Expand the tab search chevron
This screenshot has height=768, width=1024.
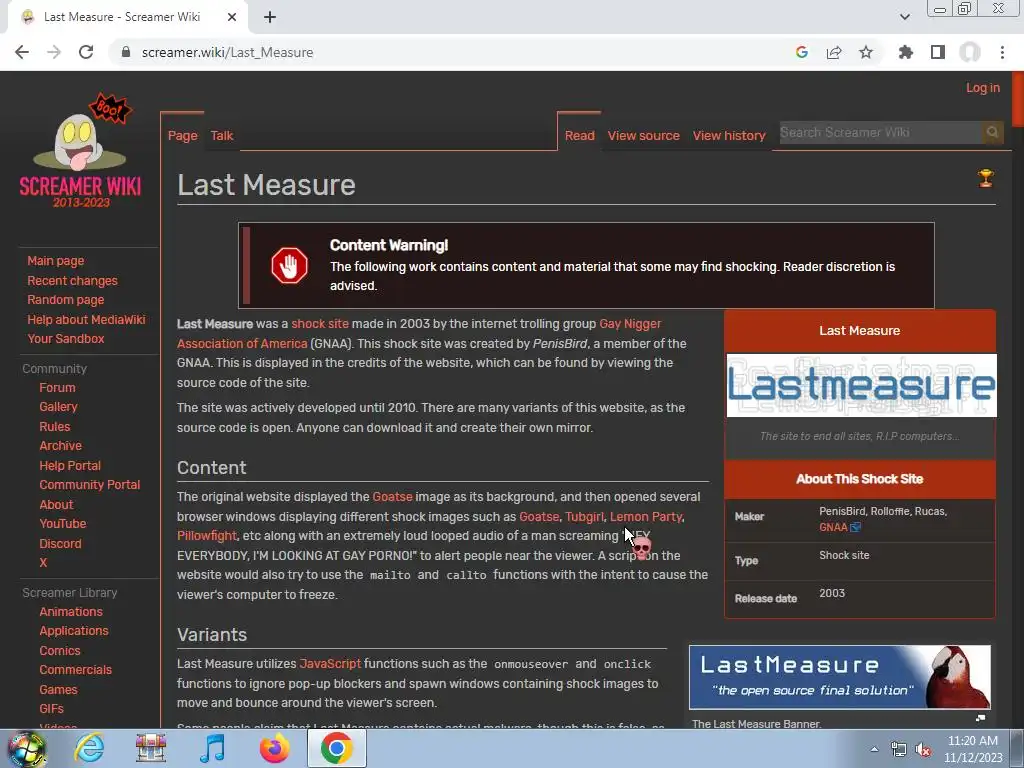pyautogui.click(x=904, y=17)
